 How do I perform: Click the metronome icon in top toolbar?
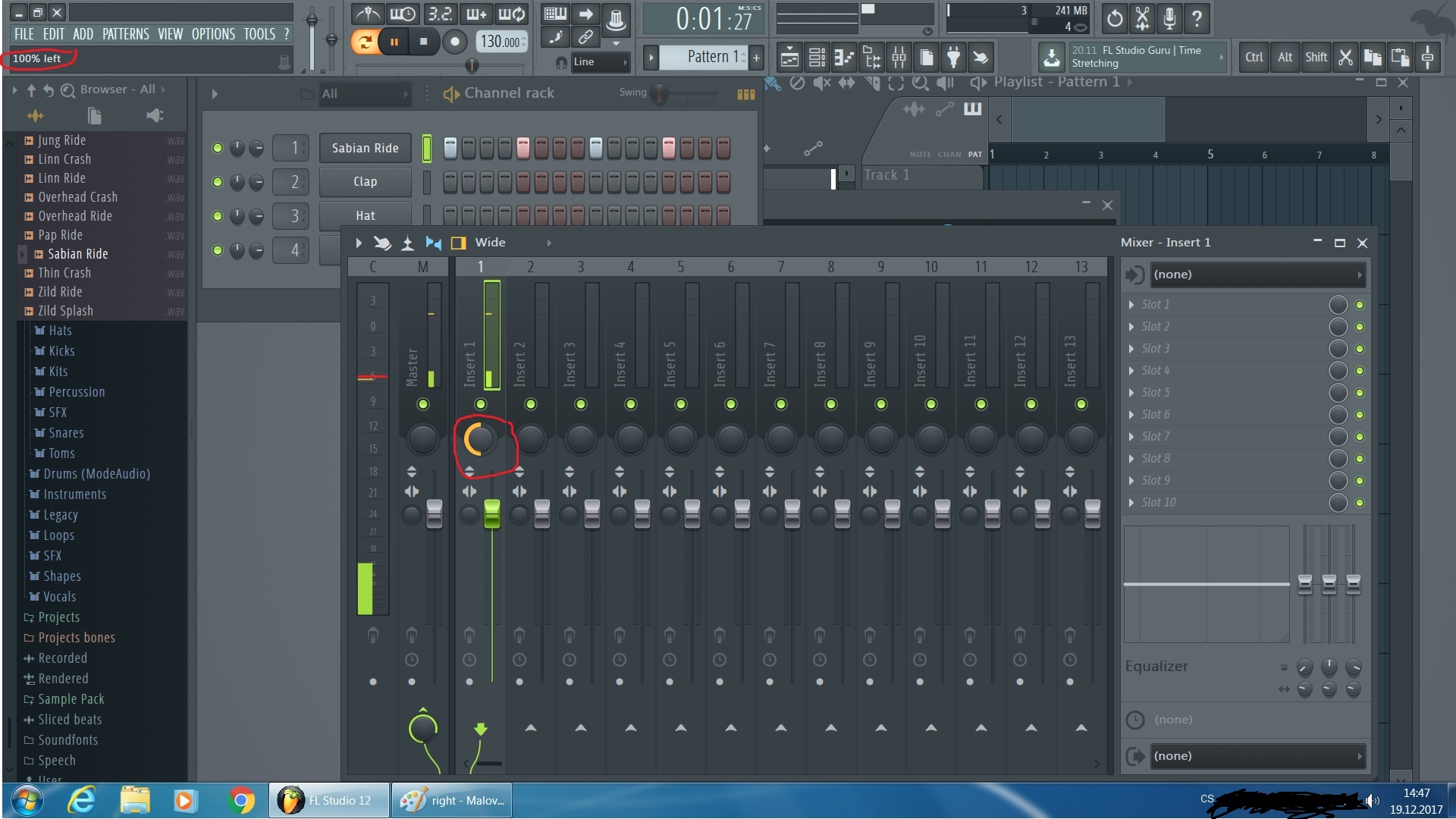click(x=369, y=14)
